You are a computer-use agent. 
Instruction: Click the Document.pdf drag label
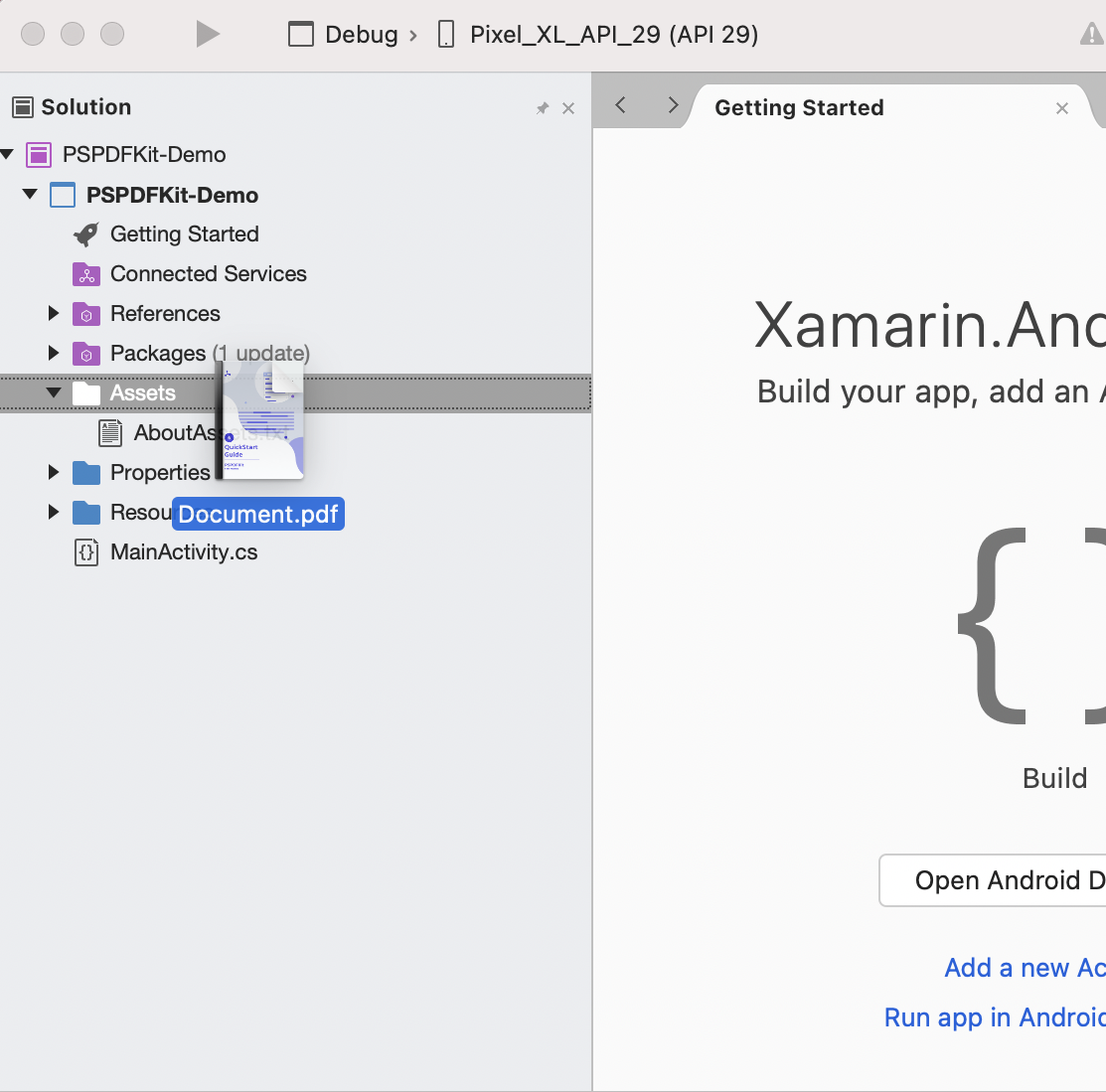[258, 514]
